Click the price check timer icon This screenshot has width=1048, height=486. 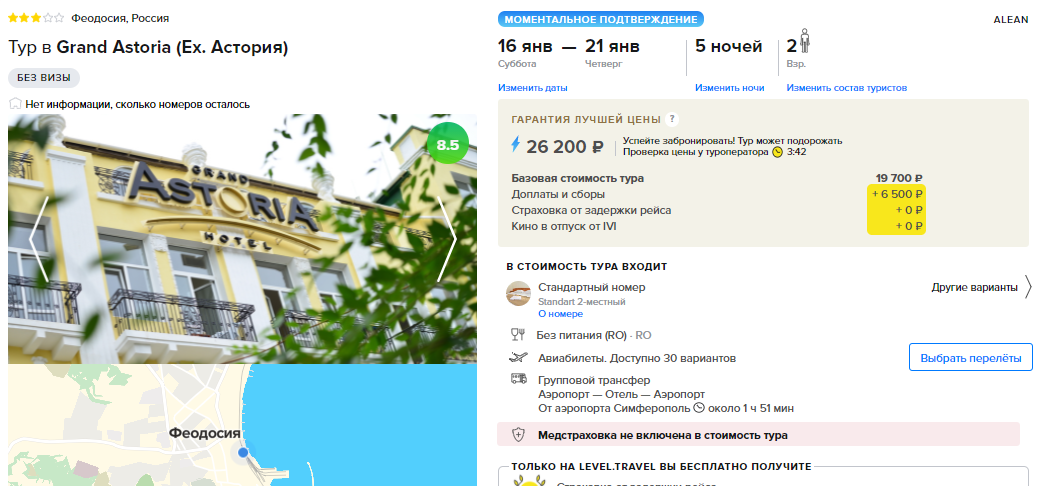click(x=777, y=152)
